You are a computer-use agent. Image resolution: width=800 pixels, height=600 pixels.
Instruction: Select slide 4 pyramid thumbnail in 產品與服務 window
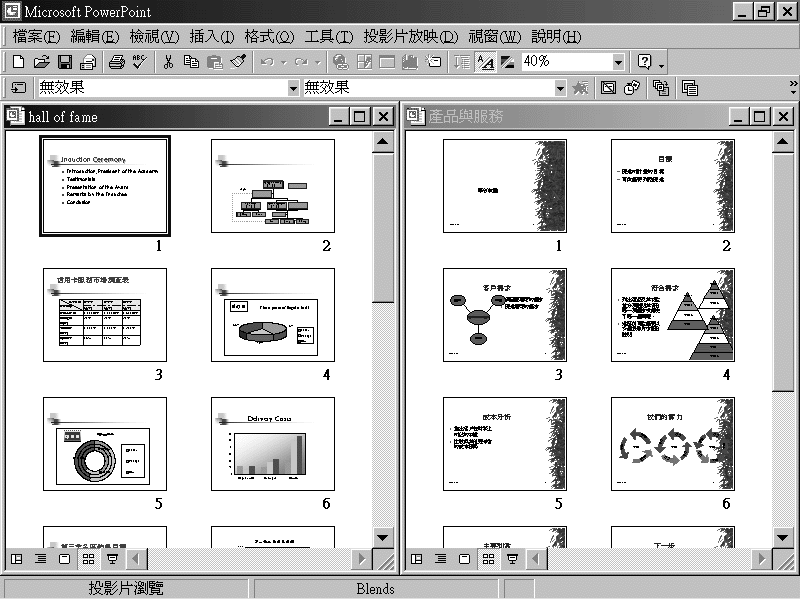[673, 315]
